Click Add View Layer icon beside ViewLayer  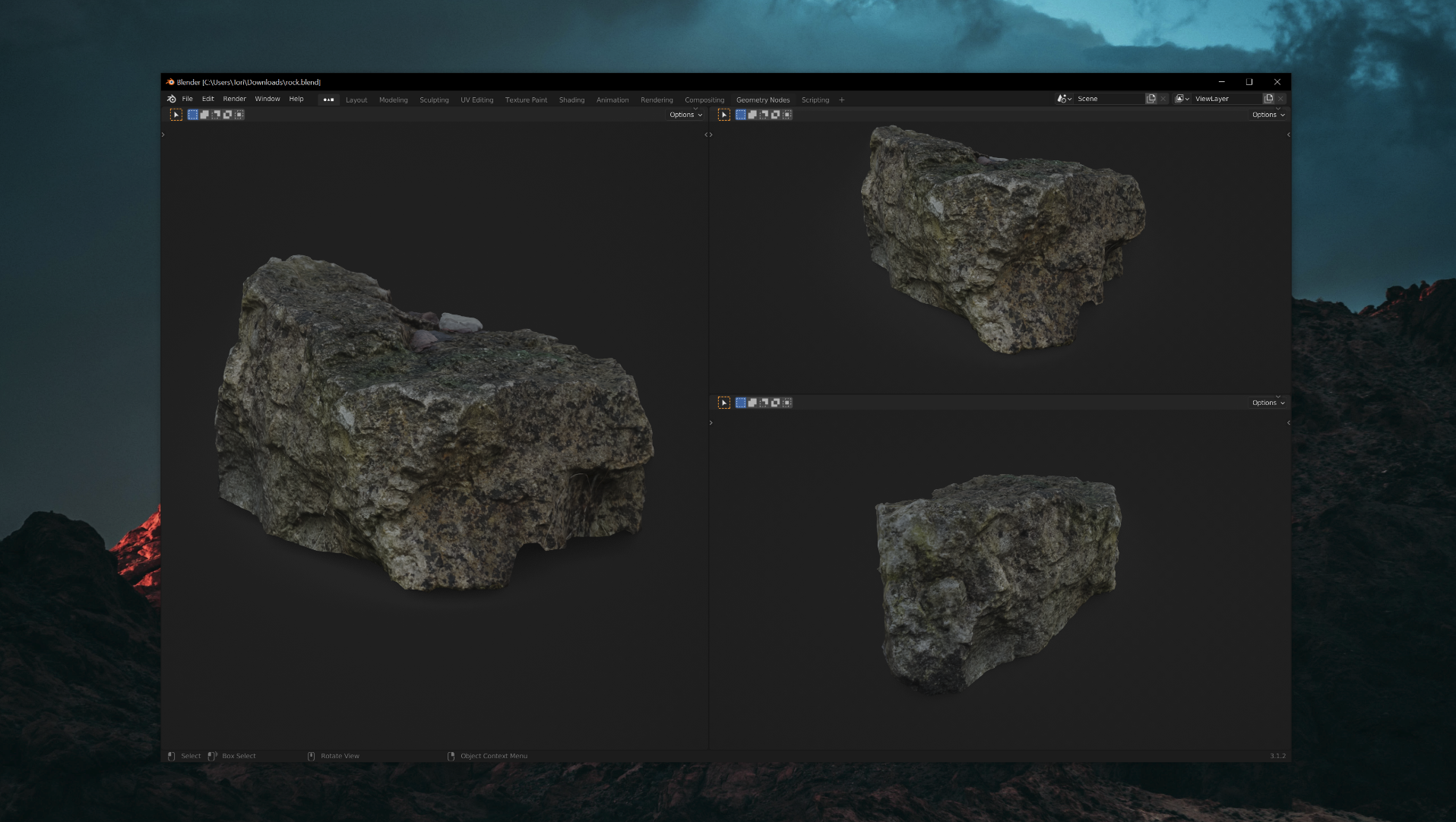(x=1268, y=99)
